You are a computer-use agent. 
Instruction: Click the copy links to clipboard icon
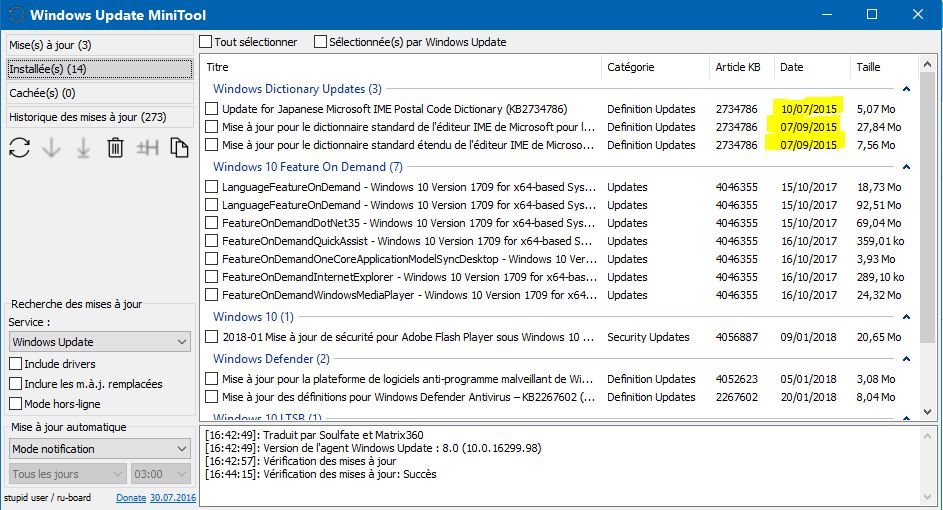point(179,147)
